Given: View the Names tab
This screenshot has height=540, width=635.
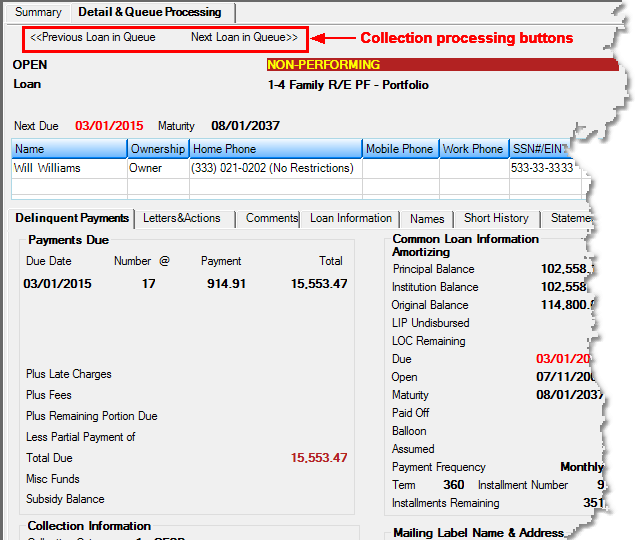Looking at the screenshot, I should coord(427,218).
